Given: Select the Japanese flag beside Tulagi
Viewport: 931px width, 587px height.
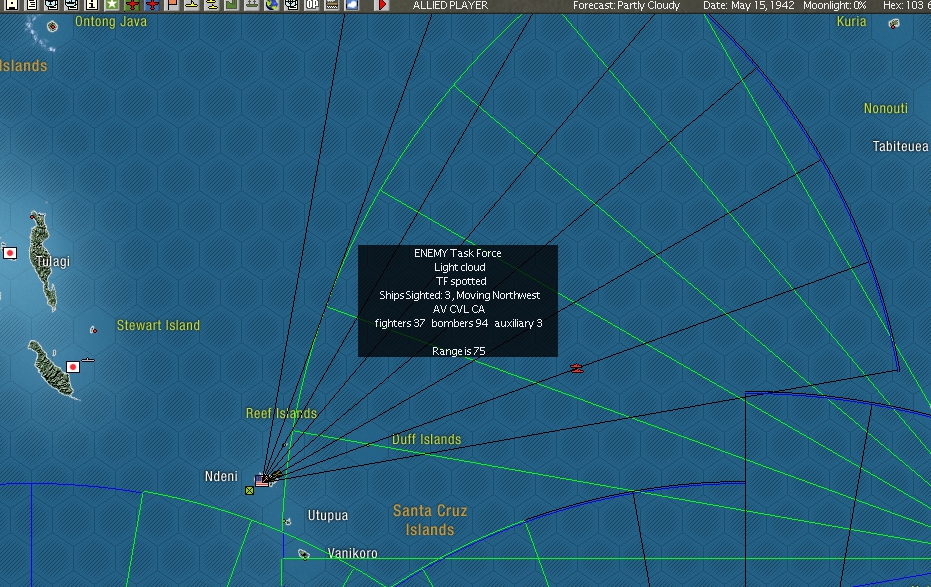Looking at the screenshot, I should (x=10, y=253).
